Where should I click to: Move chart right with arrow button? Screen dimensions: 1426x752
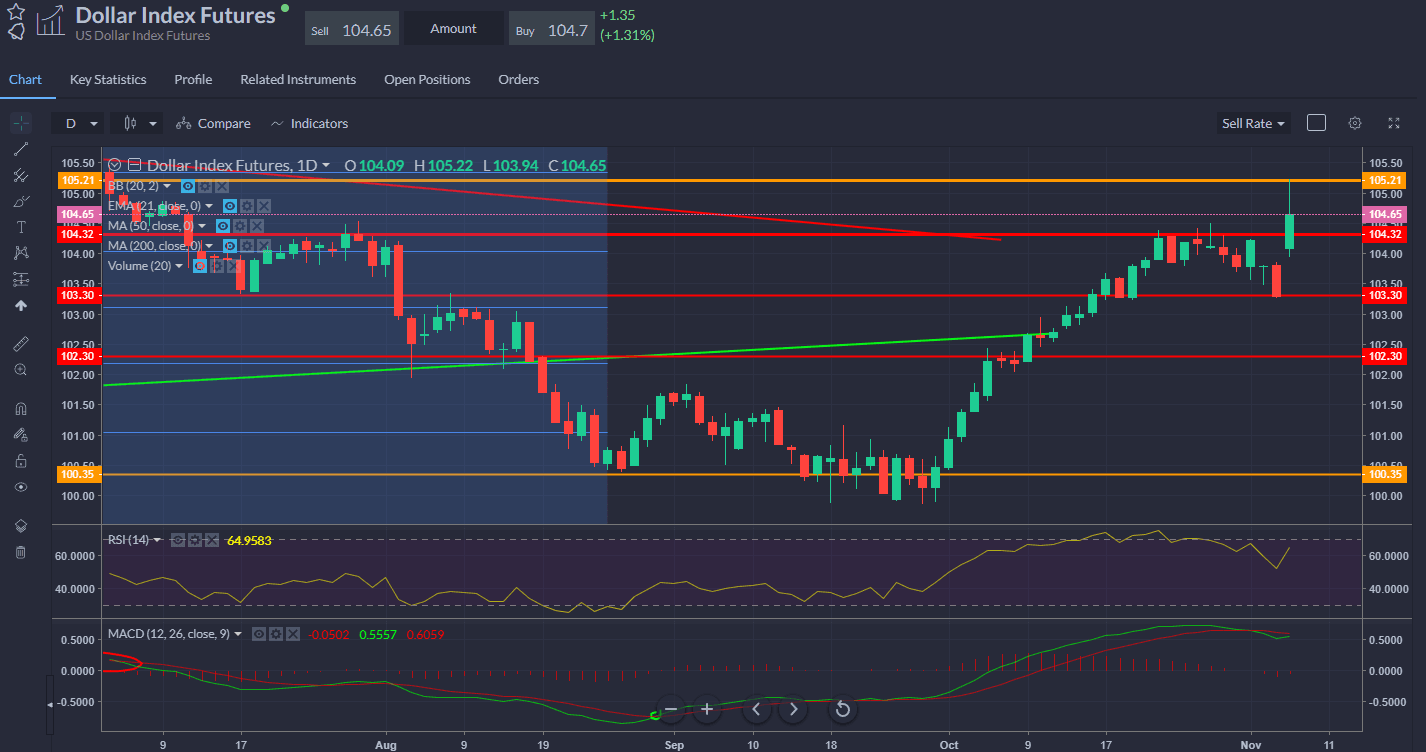pyautogui.click(x=794, y=709)
